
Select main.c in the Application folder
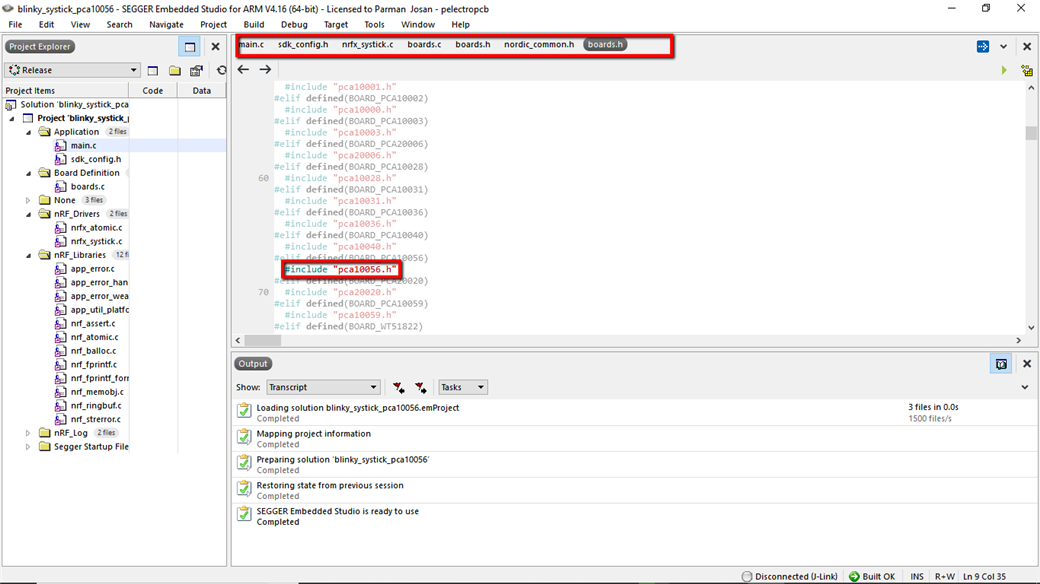coord(83,146)
